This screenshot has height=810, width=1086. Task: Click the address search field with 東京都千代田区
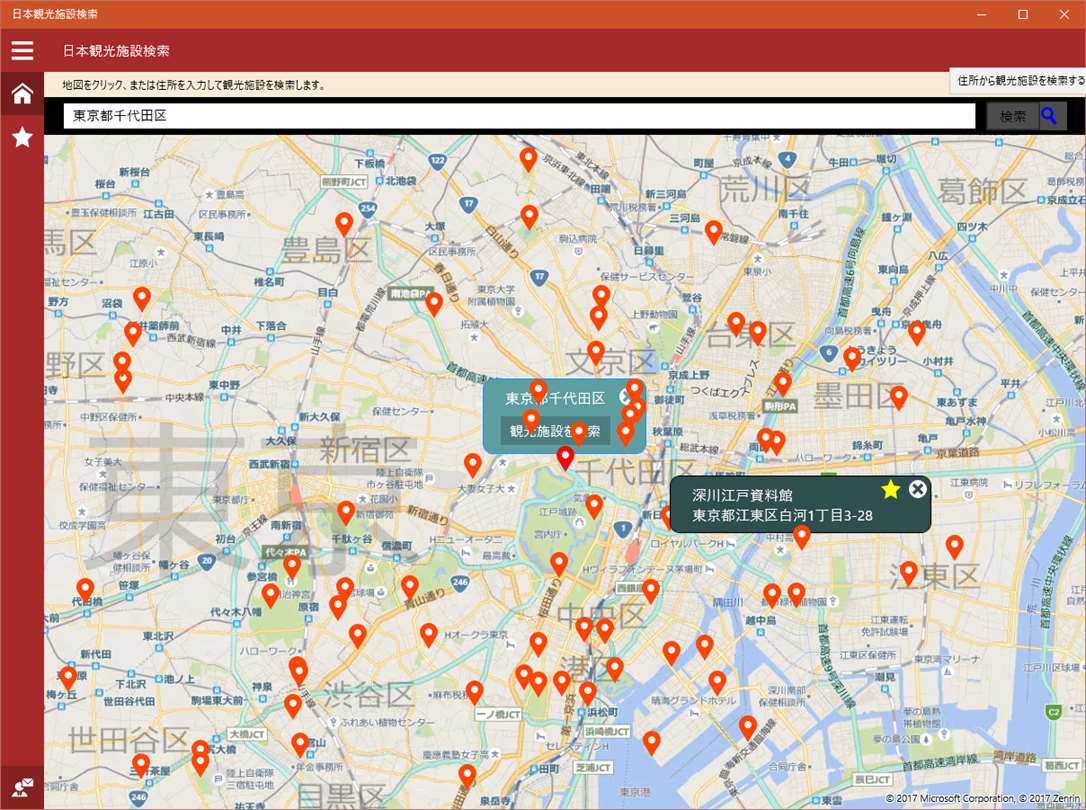pyautogui.click(x=519, y=116)
